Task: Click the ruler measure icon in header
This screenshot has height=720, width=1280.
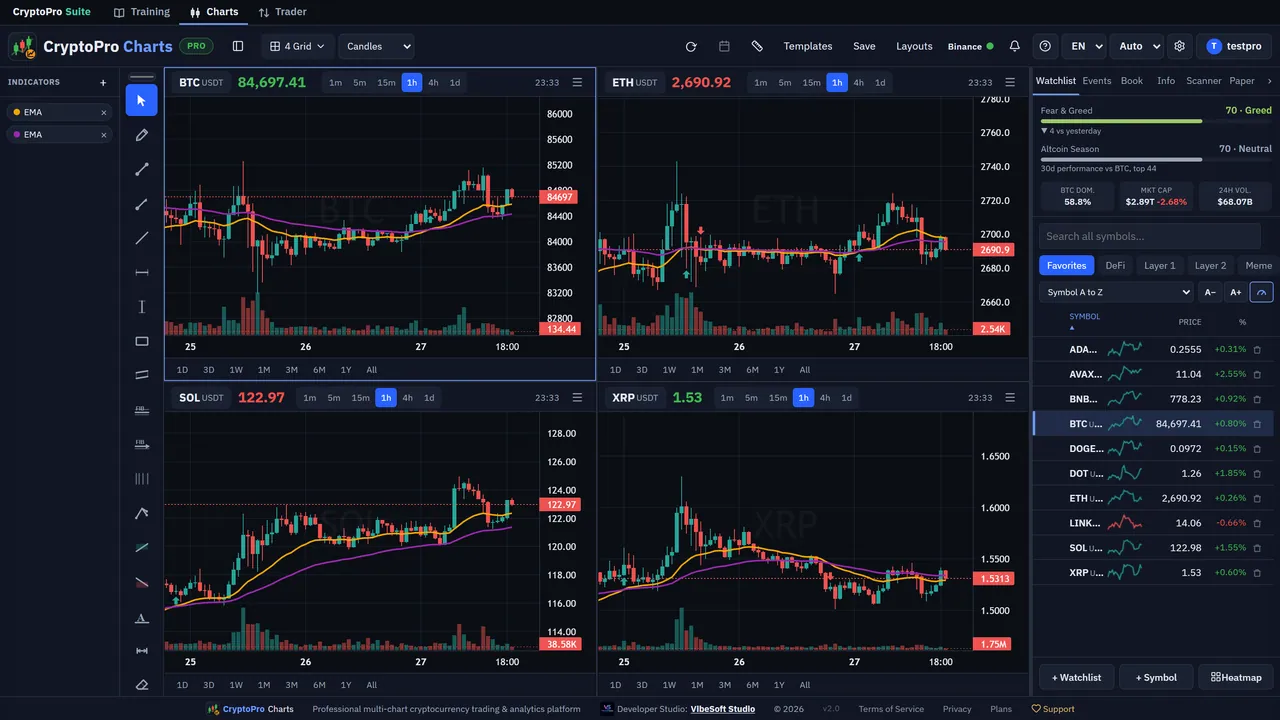Action: (x=757, y=46)
